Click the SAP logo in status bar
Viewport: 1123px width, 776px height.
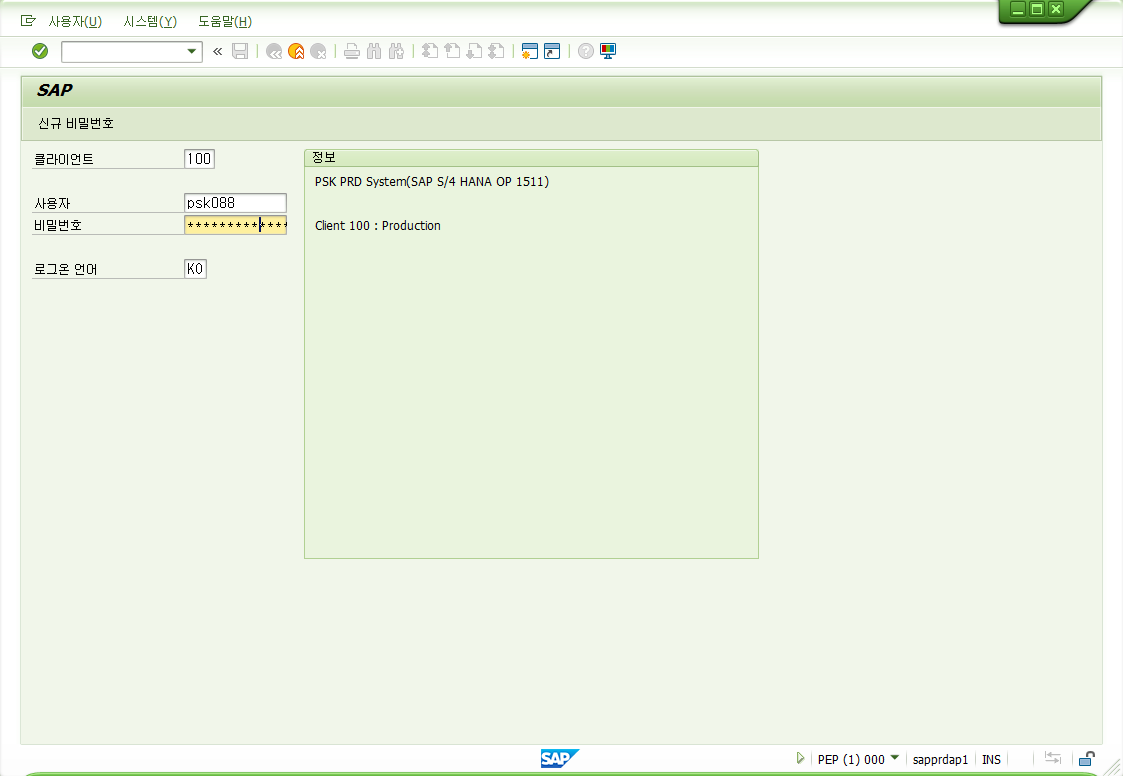point(559,759)
